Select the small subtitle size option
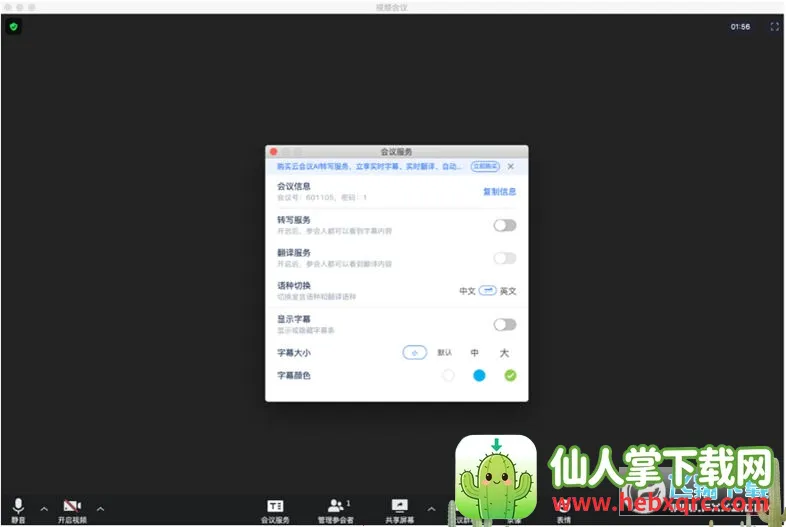The height and width of the screenshot is (527, 786). 415,352
